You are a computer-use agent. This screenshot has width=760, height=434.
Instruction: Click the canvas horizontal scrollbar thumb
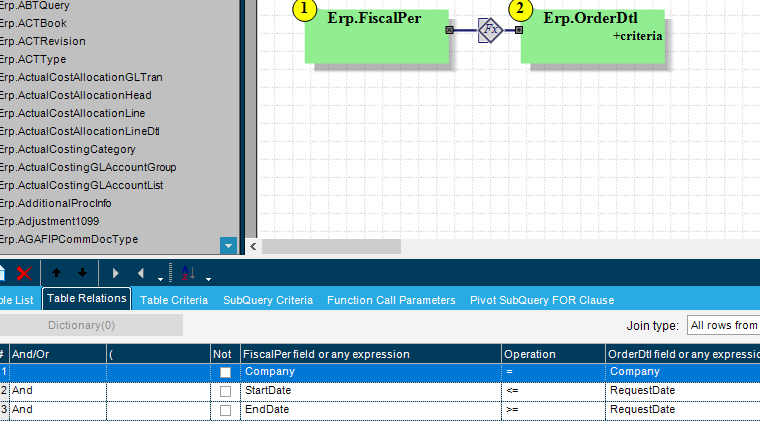click(332, 246)
